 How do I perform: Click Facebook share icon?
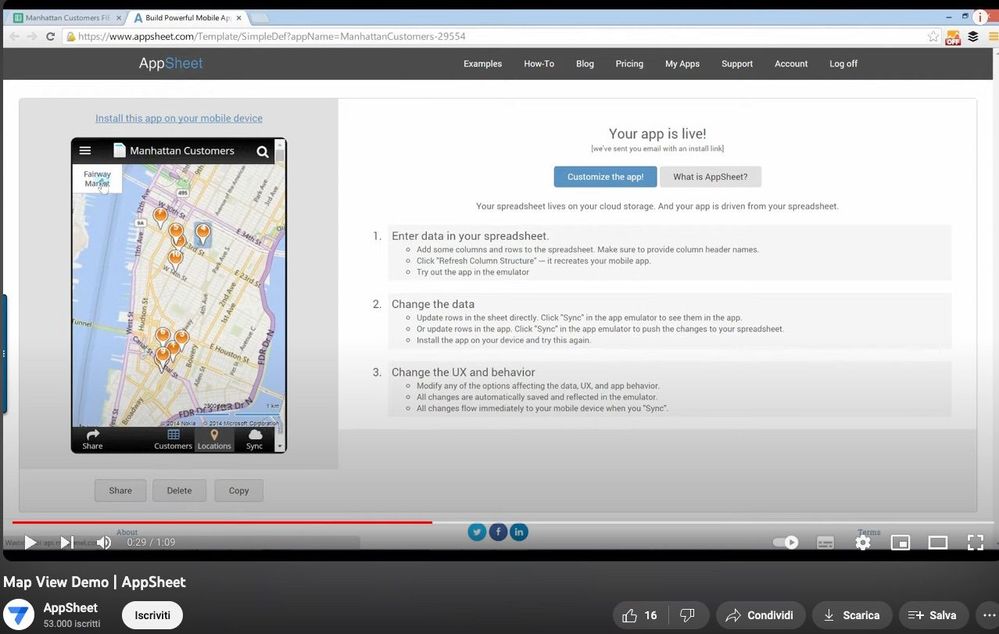498,531
